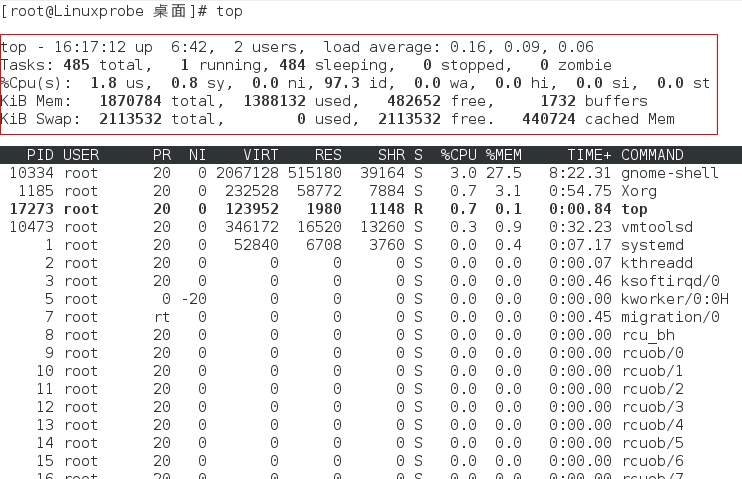Click the rcuob/5 command entry
Screen dimensions: 742x479
click(x=652, y=443)
